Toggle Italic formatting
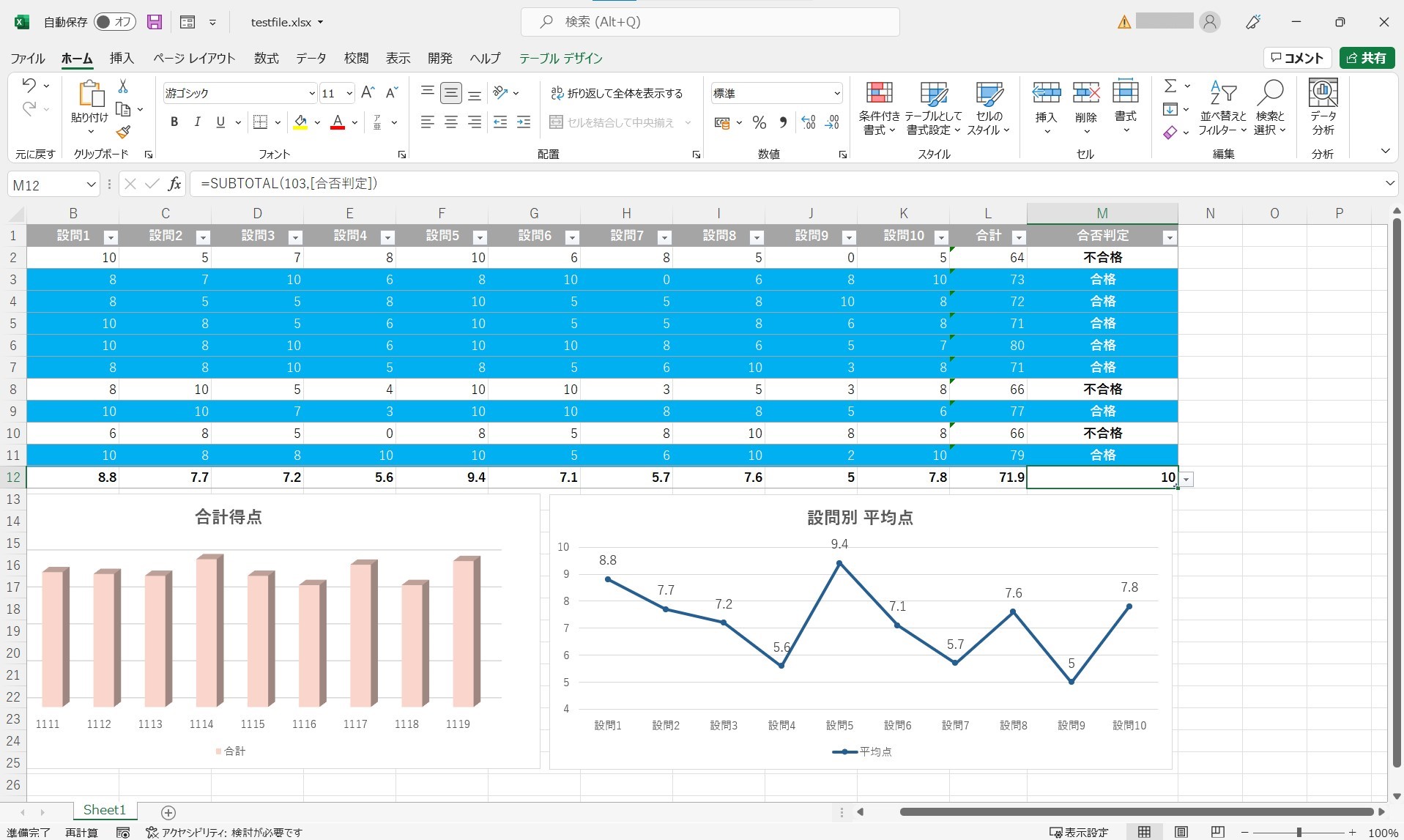The image size is (1404, 840). [x=197, y=122]
